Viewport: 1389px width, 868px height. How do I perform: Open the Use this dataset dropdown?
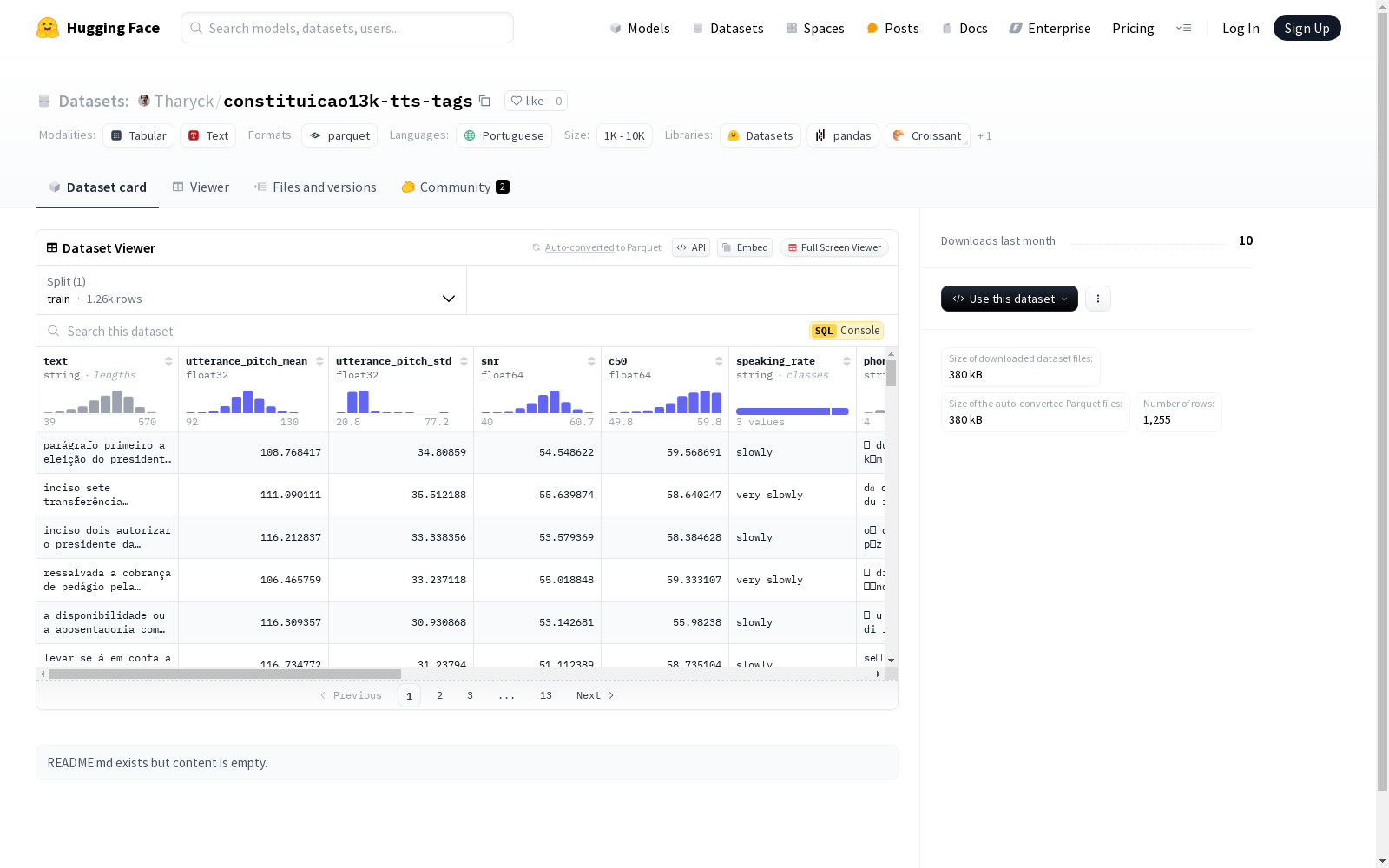coord(1010,299)
